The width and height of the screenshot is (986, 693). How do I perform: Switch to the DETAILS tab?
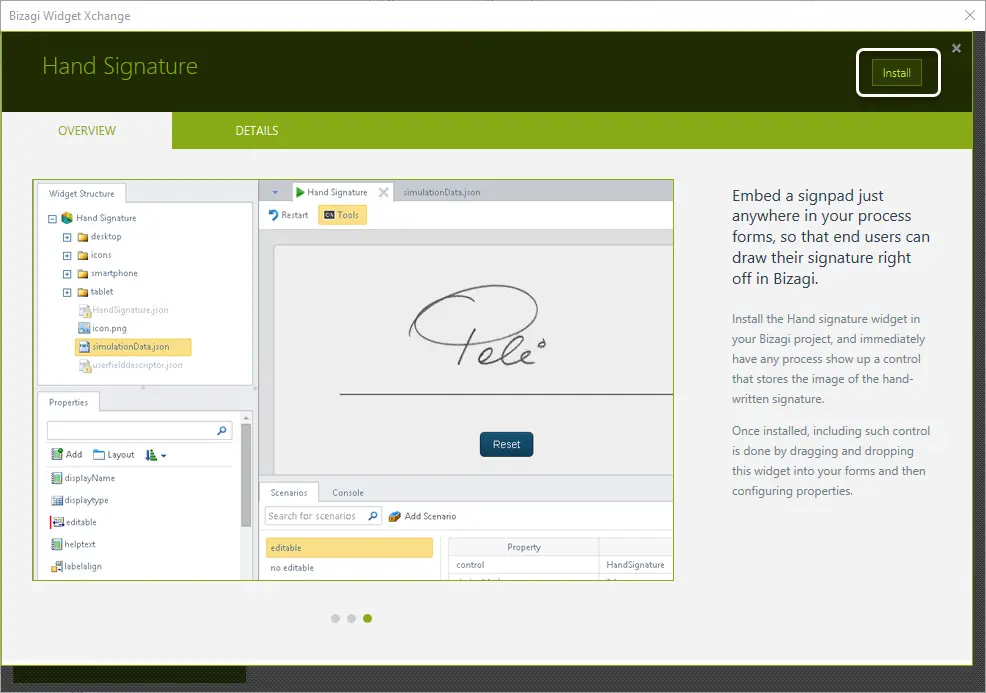(x=257, y=131)
